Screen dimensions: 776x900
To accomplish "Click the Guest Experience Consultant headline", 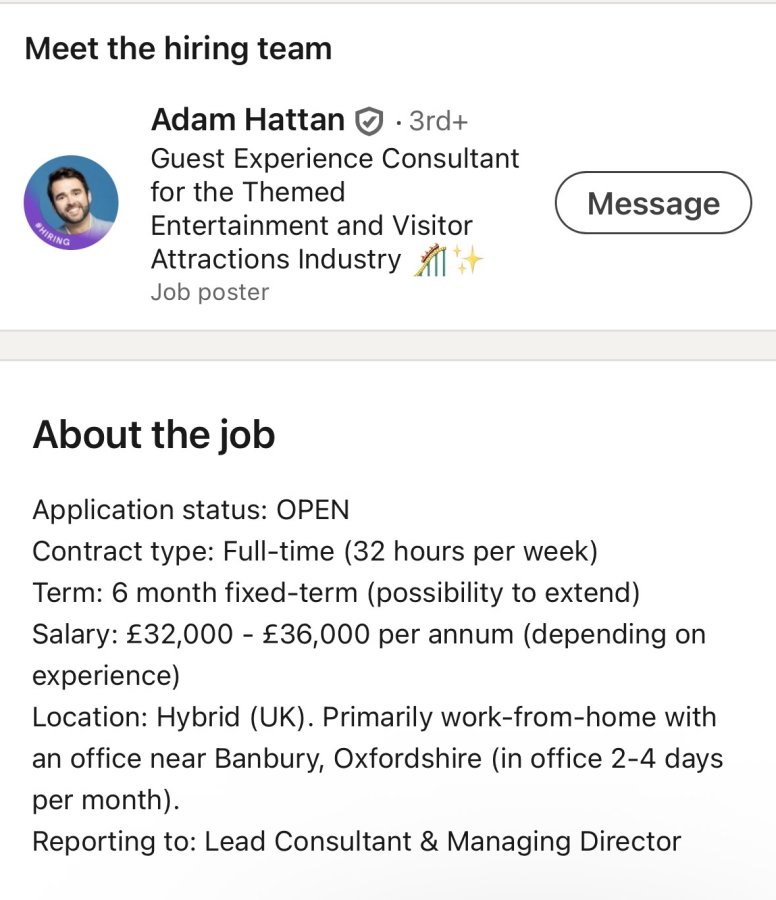I will (335, 208).
